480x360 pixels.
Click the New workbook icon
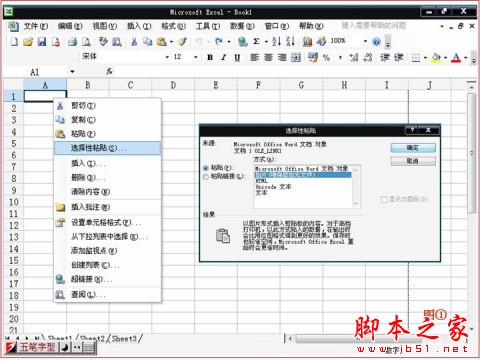click(x=14, y=41)
